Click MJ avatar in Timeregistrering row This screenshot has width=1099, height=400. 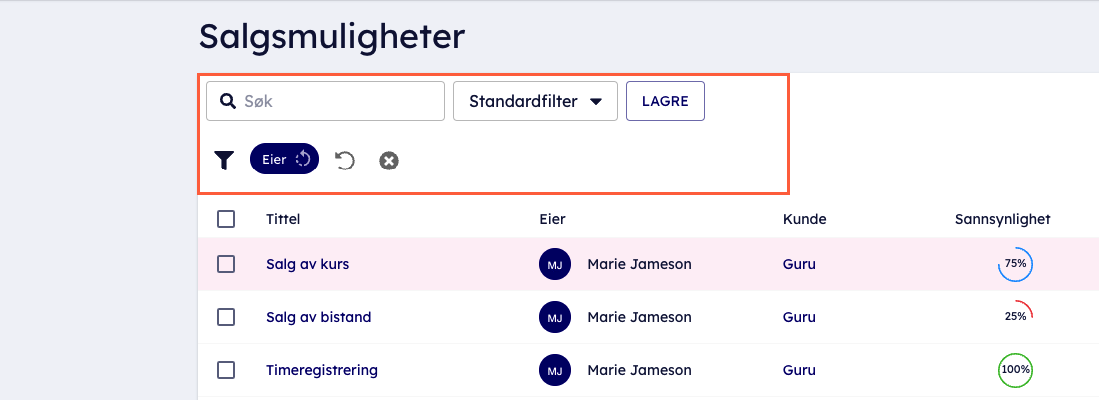tap(555, 370)
